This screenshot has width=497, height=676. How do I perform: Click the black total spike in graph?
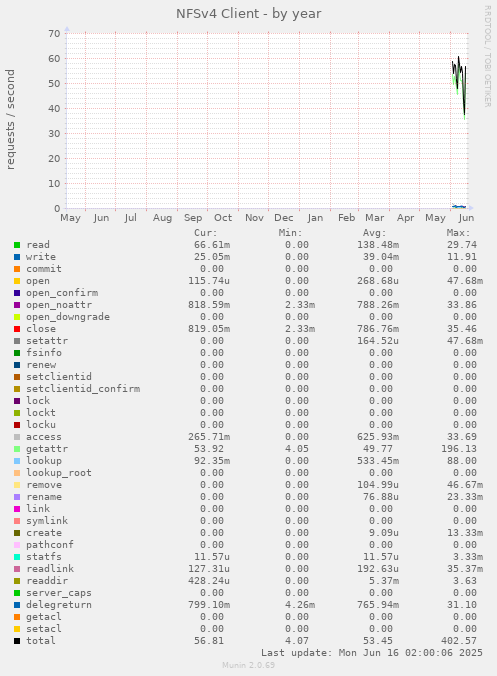[x=459, y=57]
